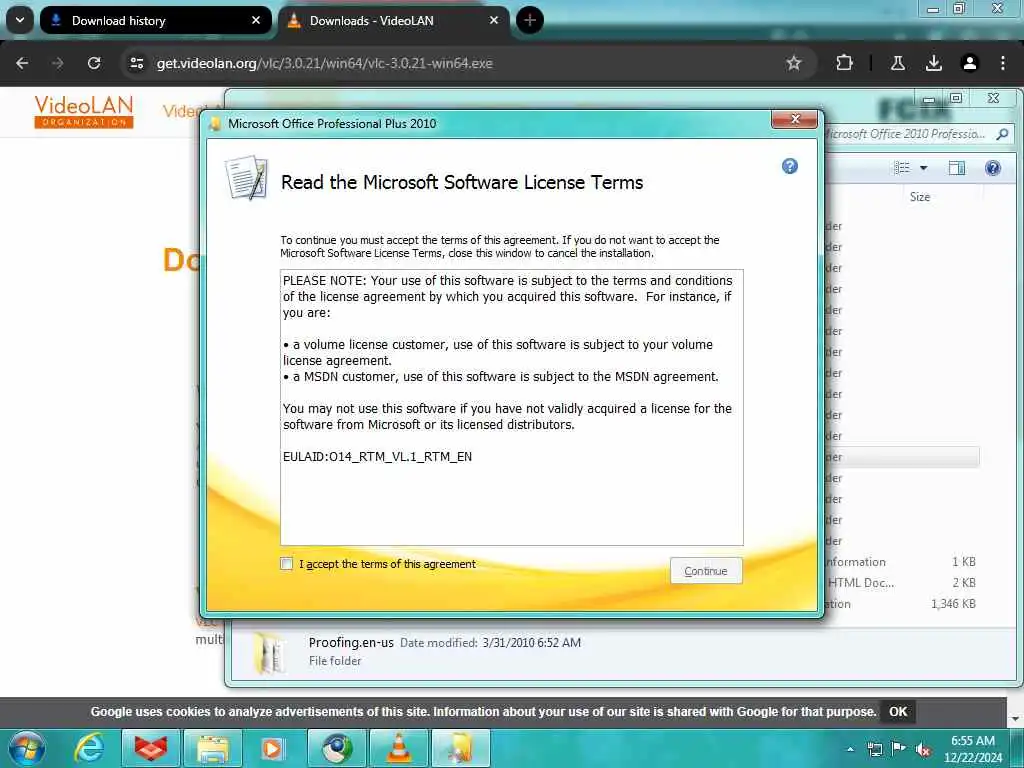The height and width of the screenshot is (768, 1024).
Task: Go back in the browser
Action: (22, 63)
